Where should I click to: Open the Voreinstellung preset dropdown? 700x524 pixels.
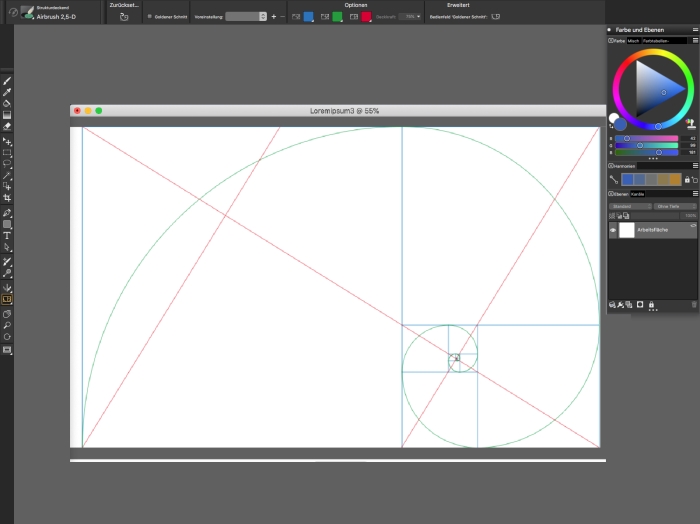tap(246, 17)
